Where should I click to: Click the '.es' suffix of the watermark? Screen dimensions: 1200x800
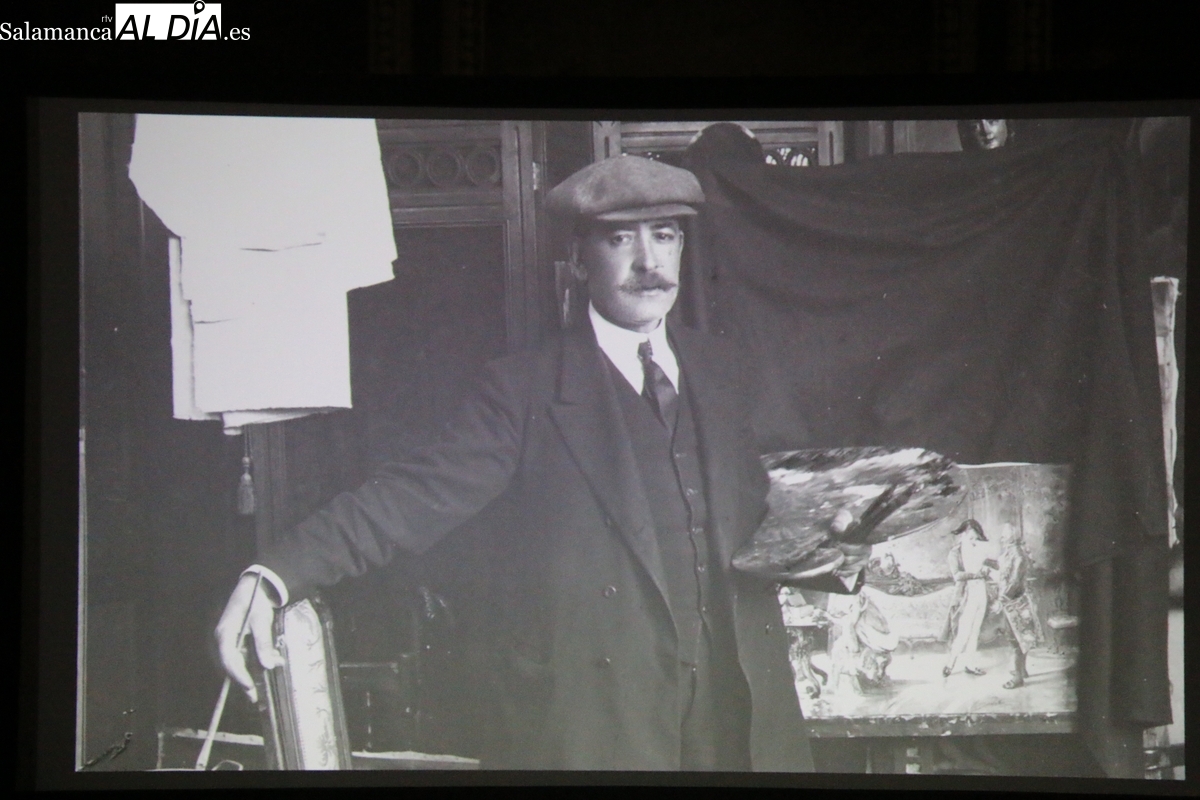pyautogui.click(x=237, y=30)
